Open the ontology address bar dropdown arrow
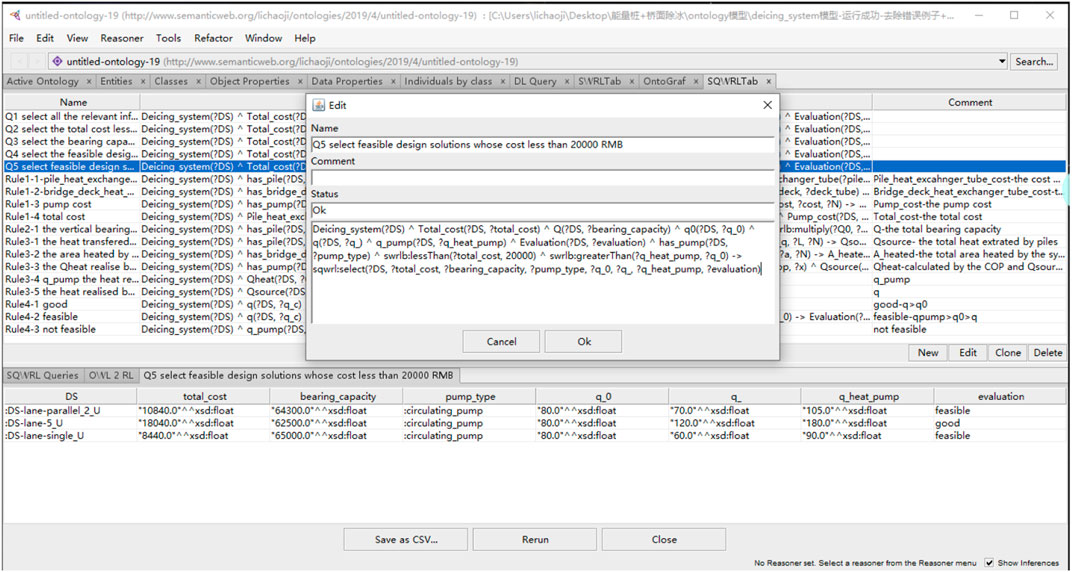Viewport: 1072px width, 572px height. coord(1002,62)
